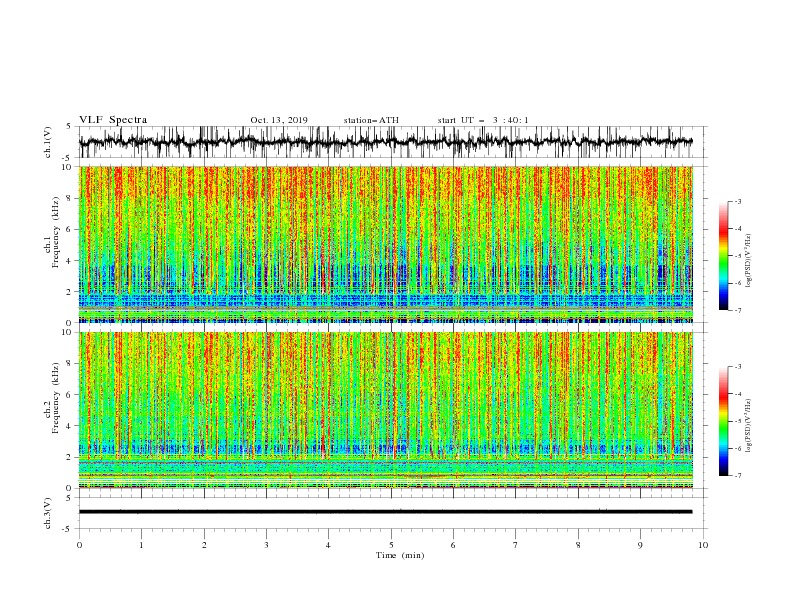
Task: Click the 'ch.1(V)' waveform axis label
Action: point(48,142)
